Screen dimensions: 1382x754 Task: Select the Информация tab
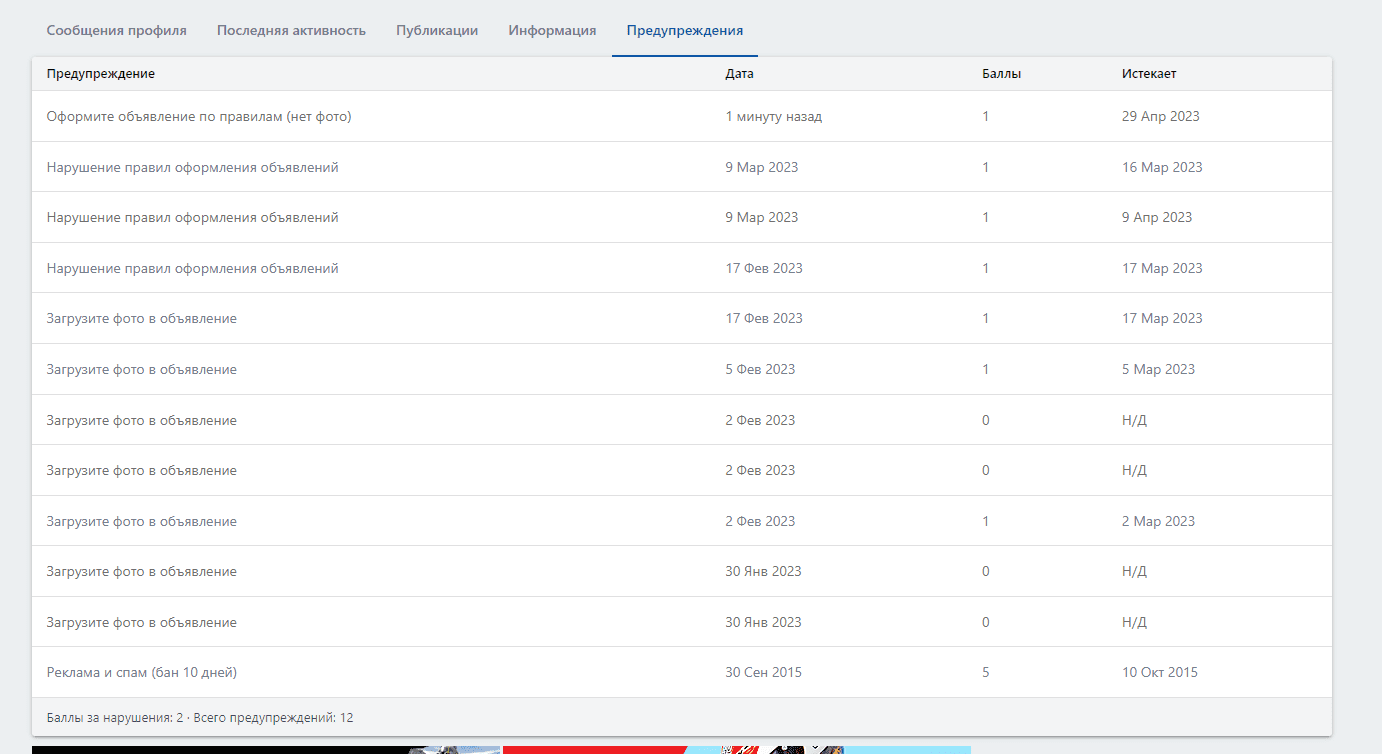(x=552, y=30)
